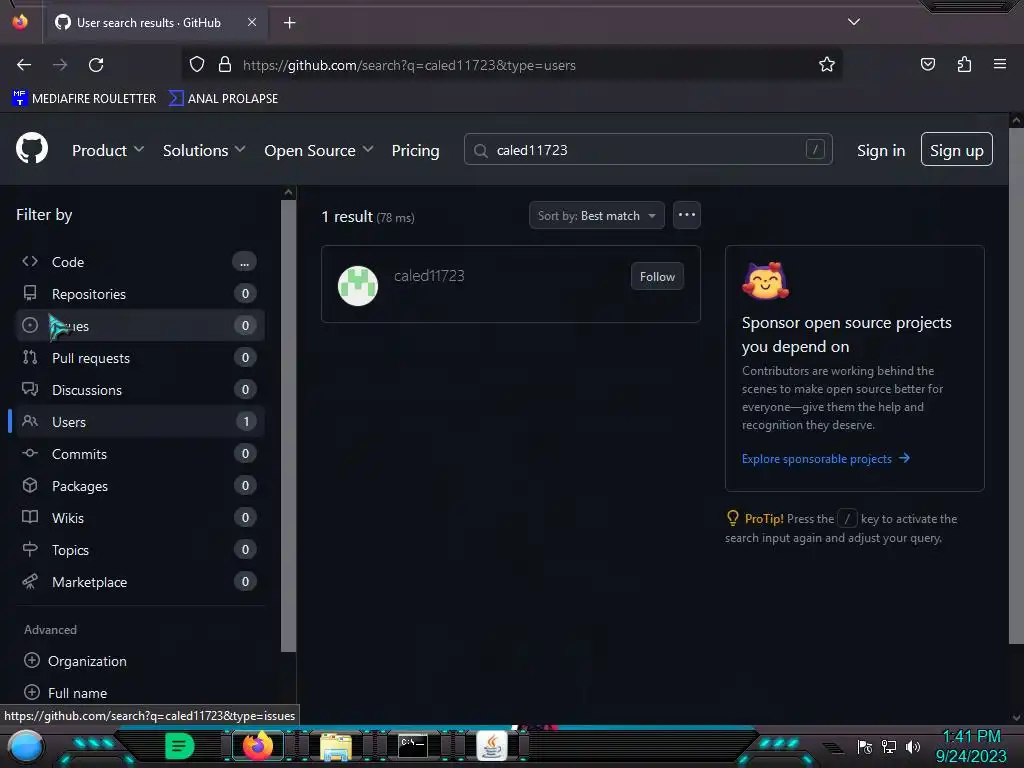Filter results by Topics
1024x768 pixels.
click(139, 550)
